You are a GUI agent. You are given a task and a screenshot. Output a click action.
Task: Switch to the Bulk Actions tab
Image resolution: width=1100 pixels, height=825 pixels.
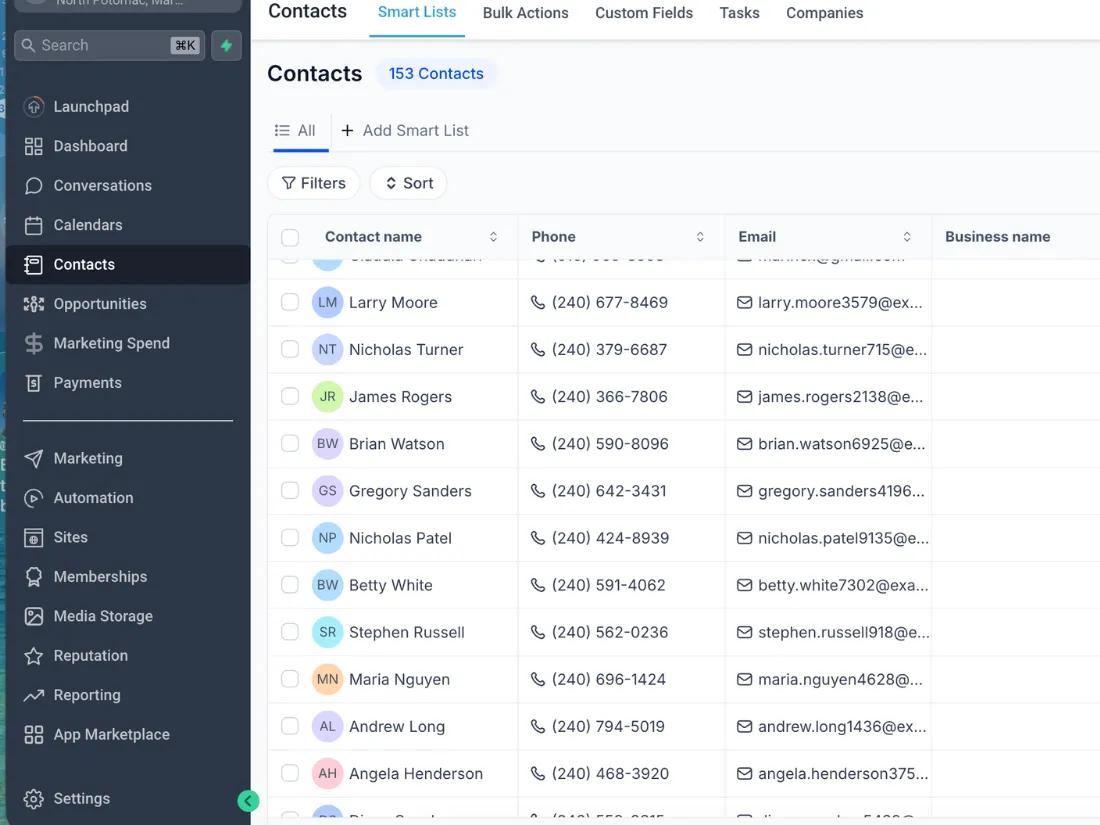coord(525,13)
